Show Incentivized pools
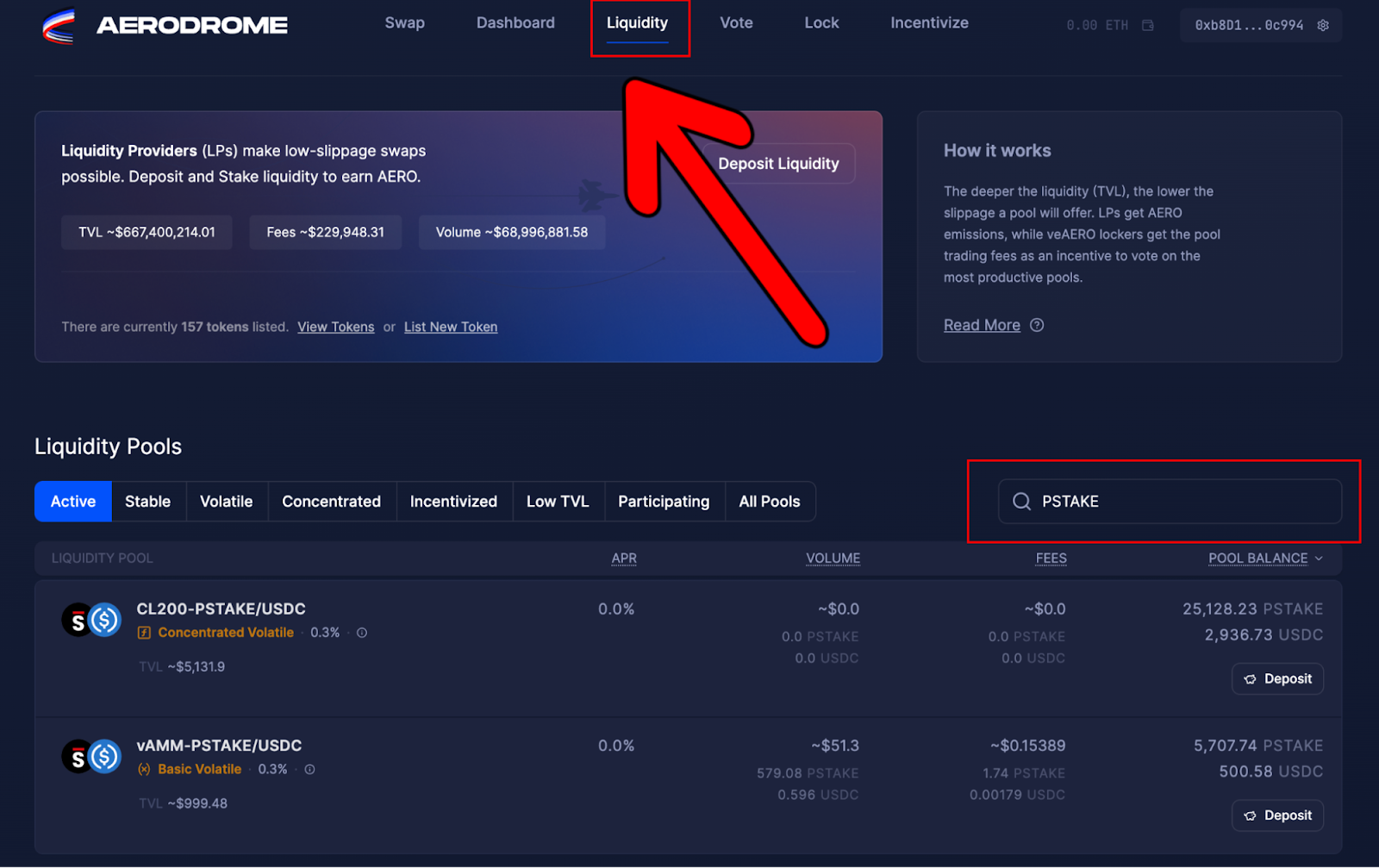This screenshot has height=868, width=1379. coord(454,502)
